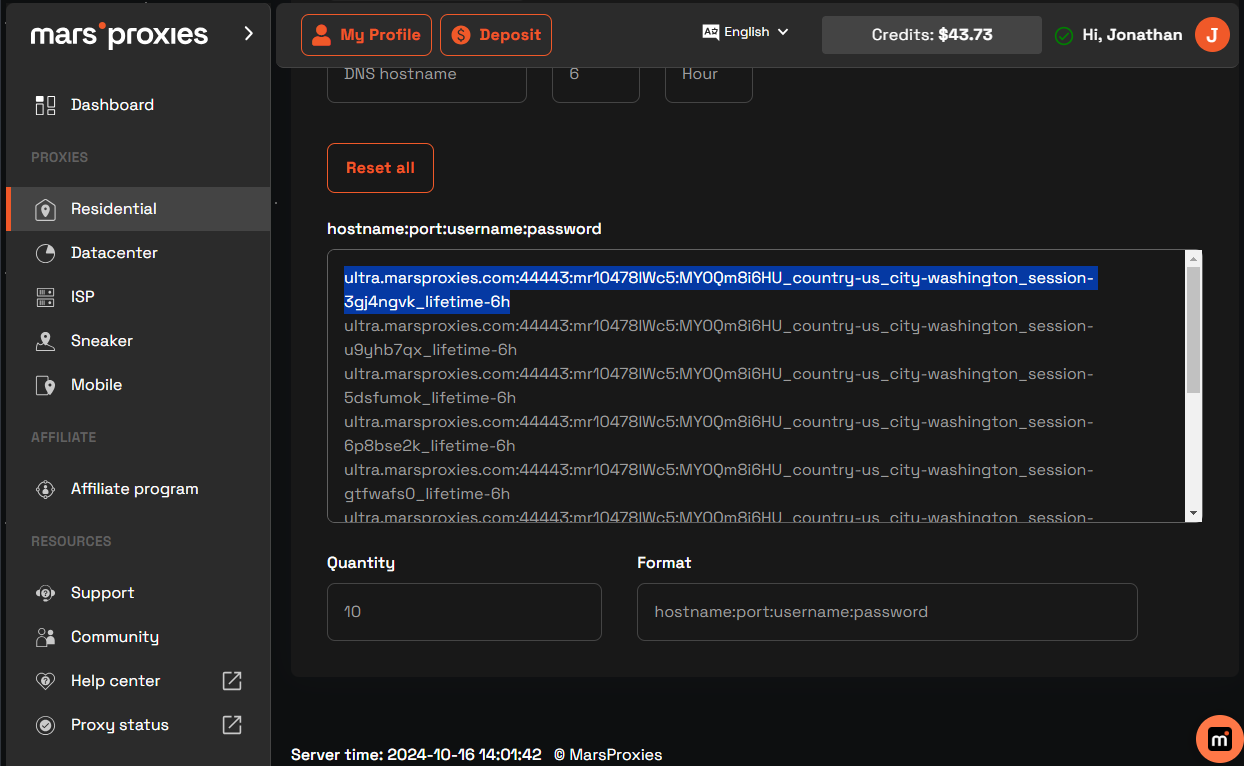Click the Affiliate program icon
This screenshot has height=766, width=1244.
45,489
